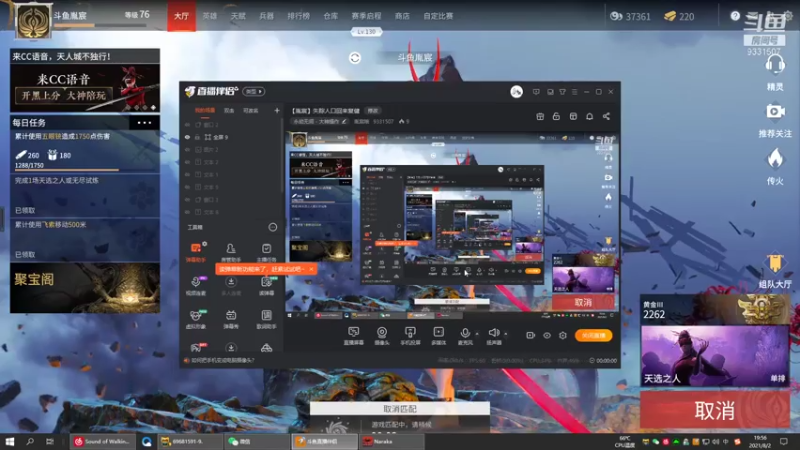Select the 天选之人 game mode card

coord(715,356)
